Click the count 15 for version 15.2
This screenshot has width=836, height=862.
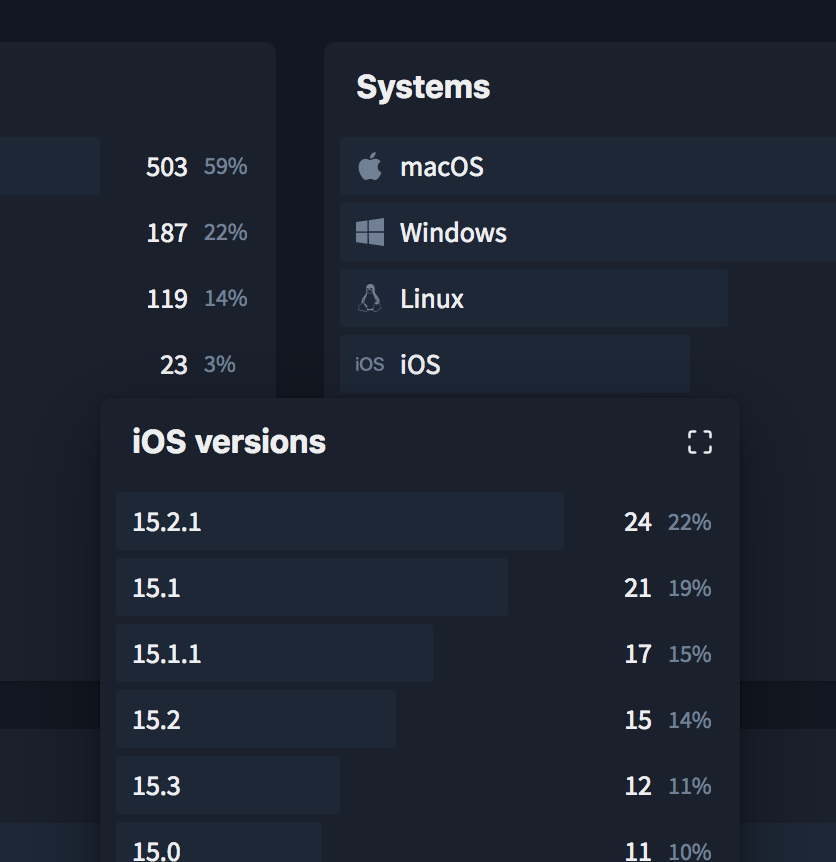coord(638,720)
